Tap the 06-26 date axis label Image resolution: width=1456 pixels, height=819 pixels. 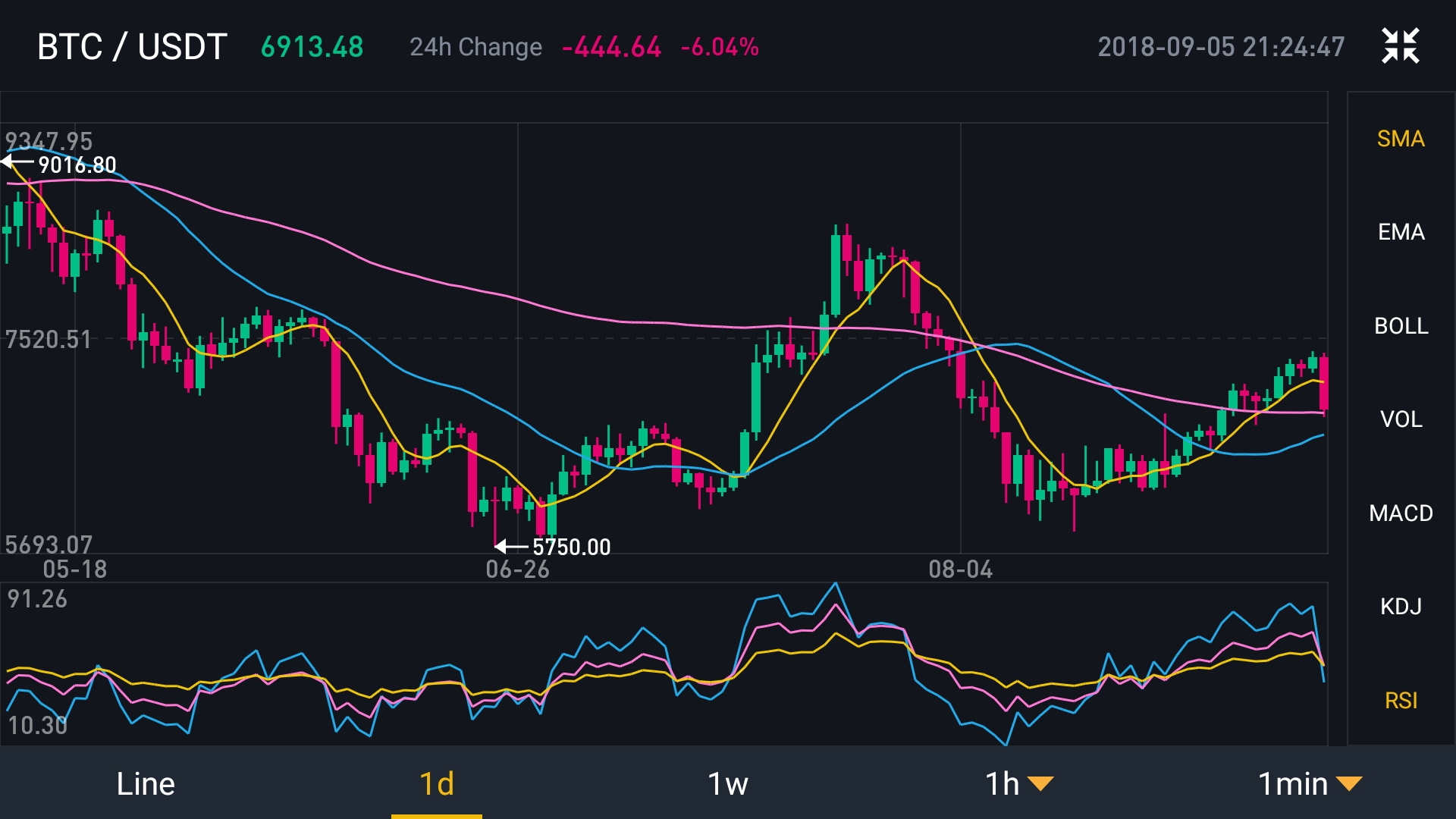[517, 570]
